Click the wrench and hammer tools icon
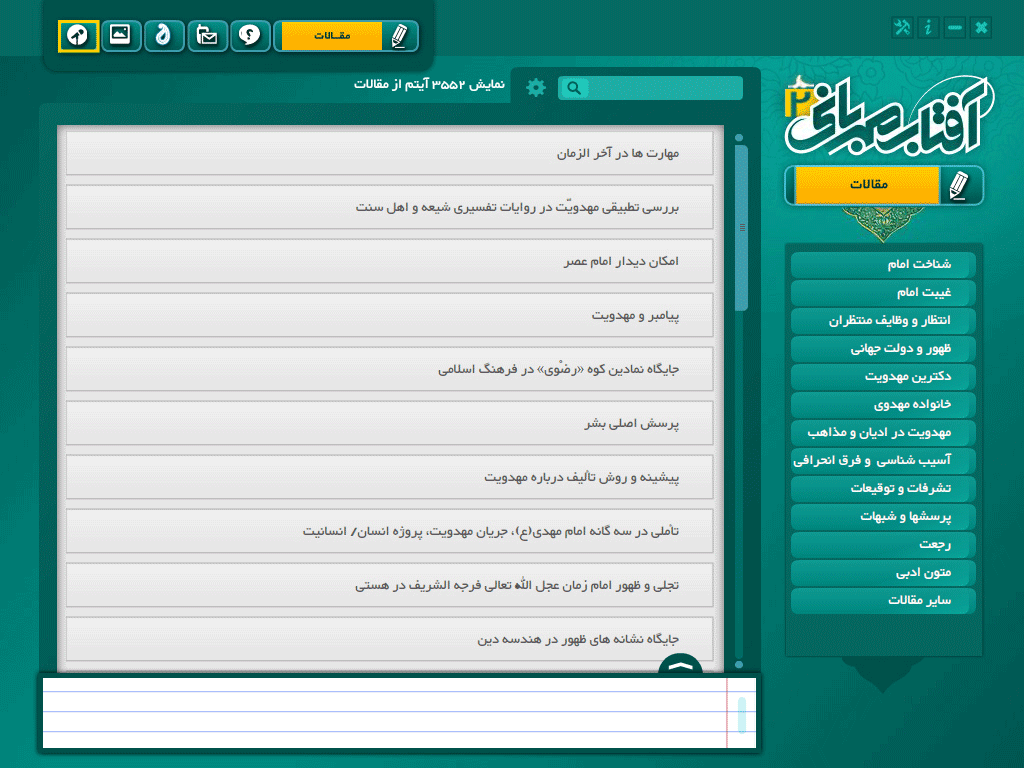The width and height of the screenshot is (1024, 768). pyautogui.click(x=903, y=27)
